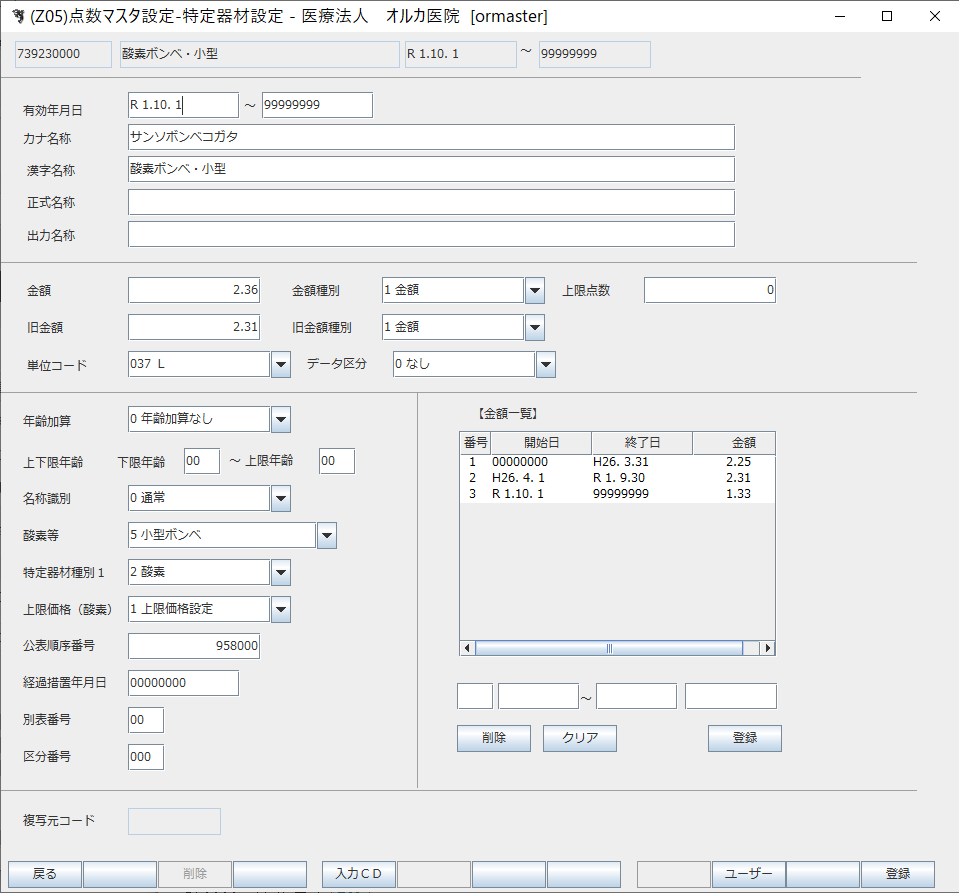Click the 終了日 column header
The image size is (959, 893).
(642, 443)
